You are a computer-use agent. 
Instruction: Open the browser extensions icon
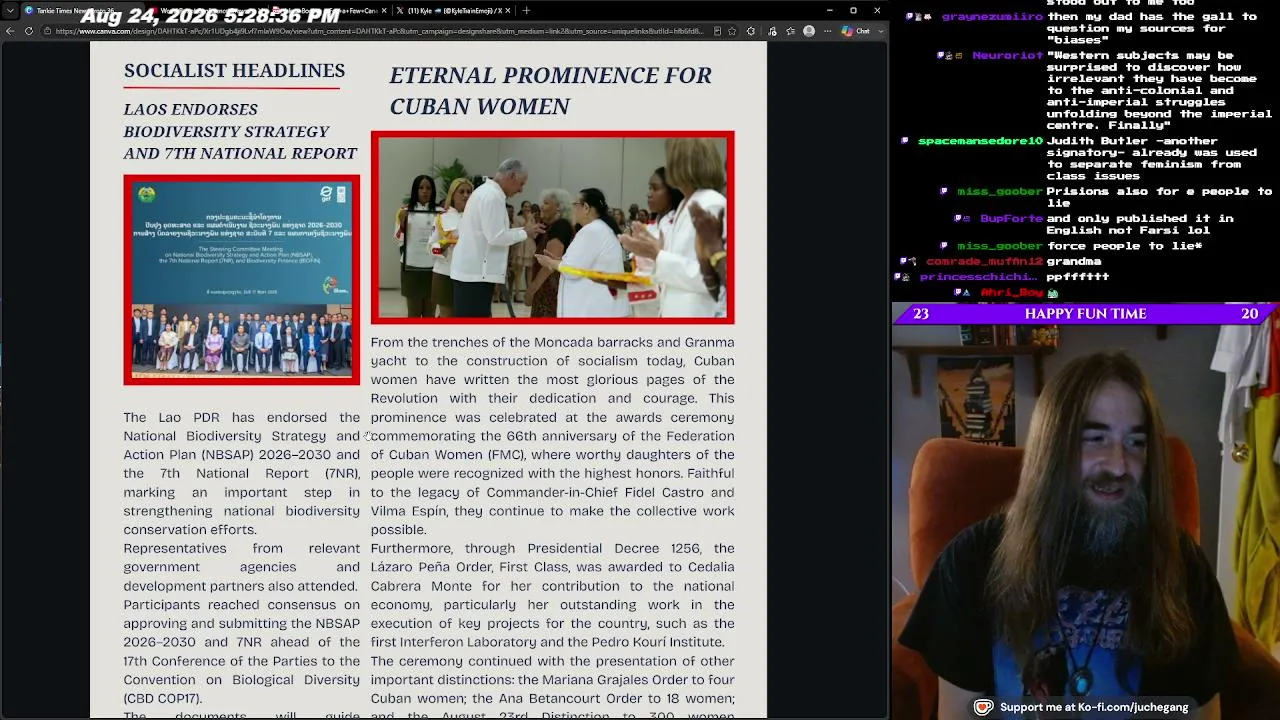pos(750,31)
